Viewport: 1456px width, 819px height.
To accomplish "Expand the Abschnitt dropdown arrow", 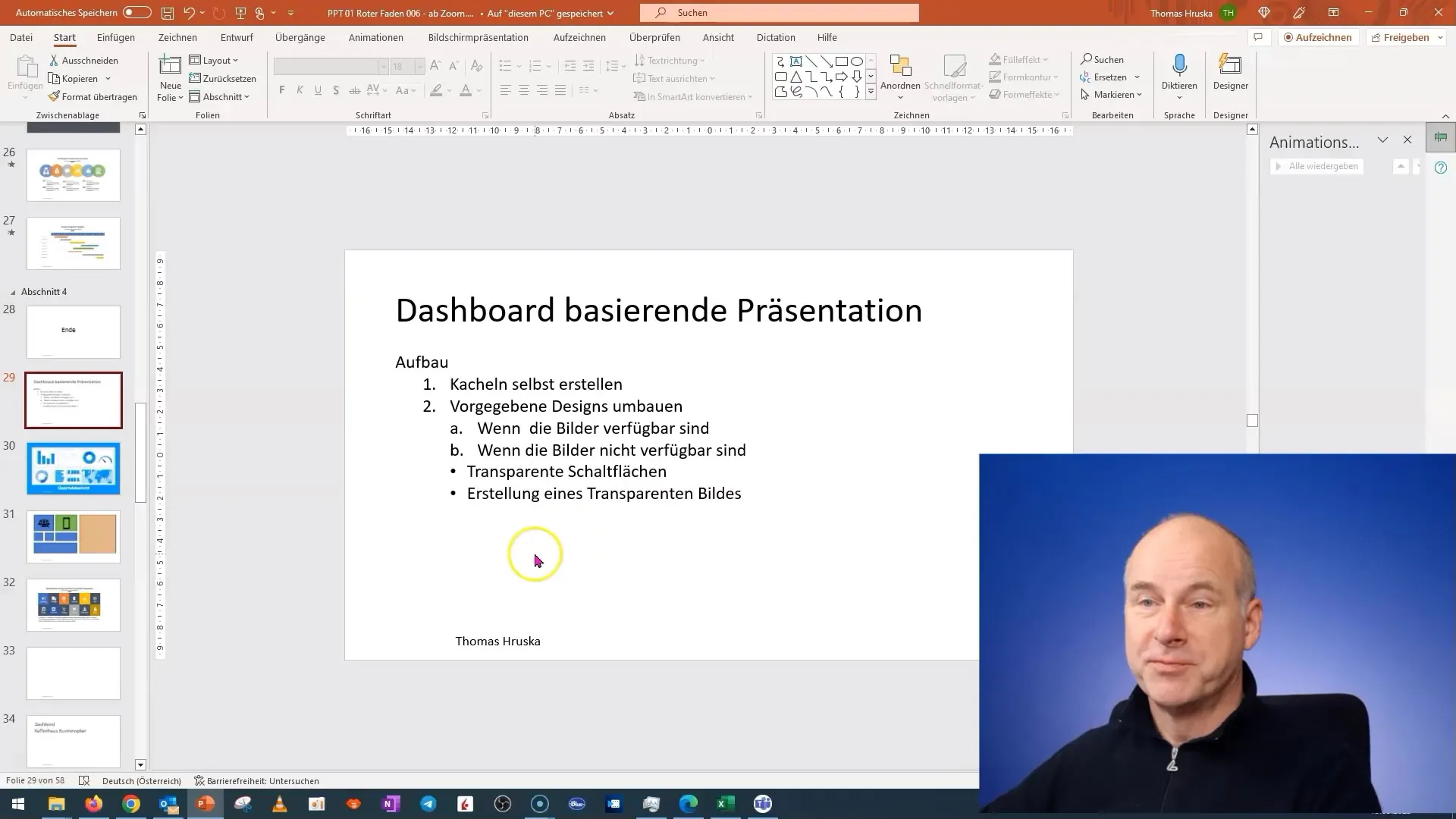I will click(247, 97).
